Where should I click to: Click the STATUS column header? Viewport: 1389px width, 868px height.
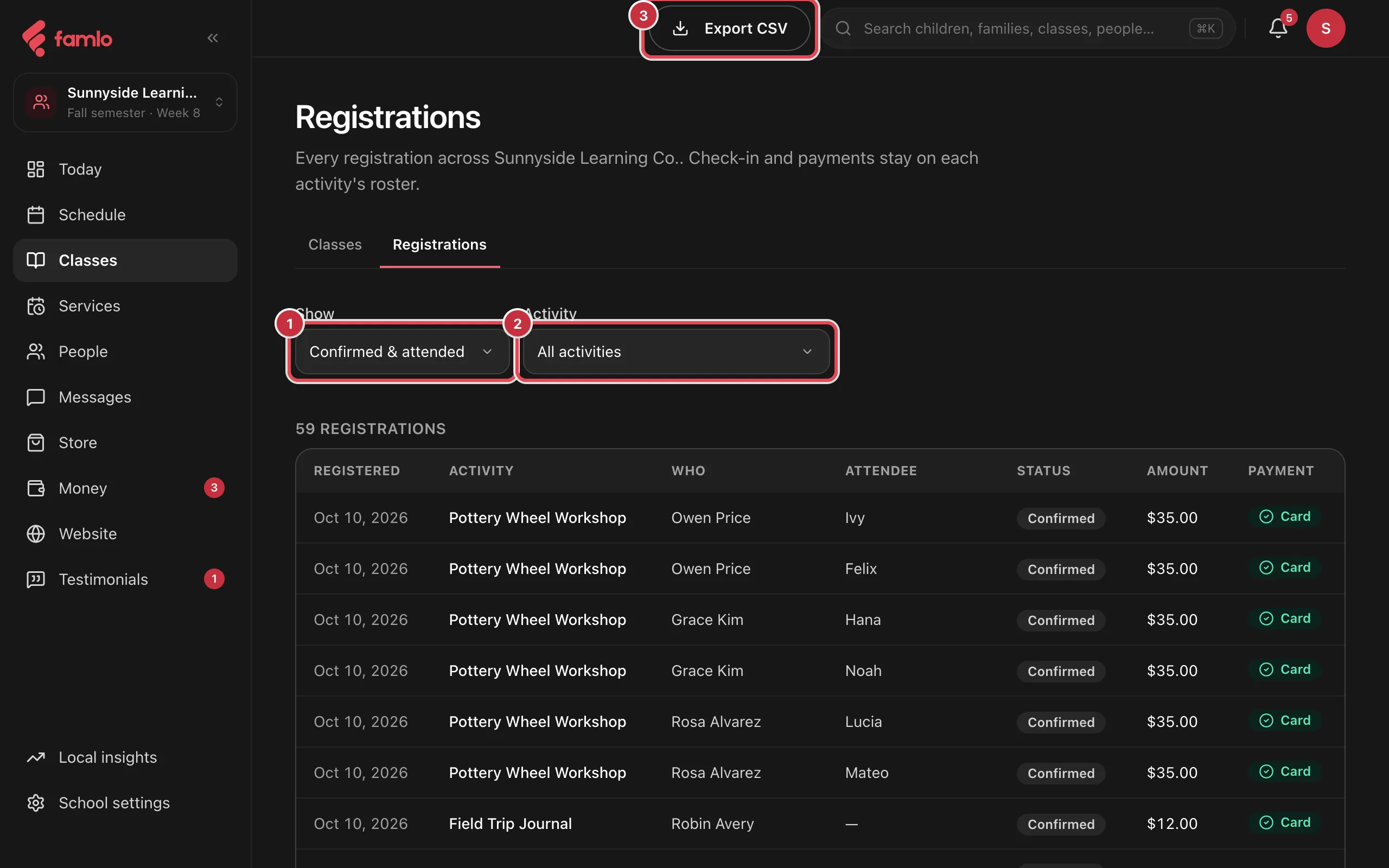tap(1043, 471)
